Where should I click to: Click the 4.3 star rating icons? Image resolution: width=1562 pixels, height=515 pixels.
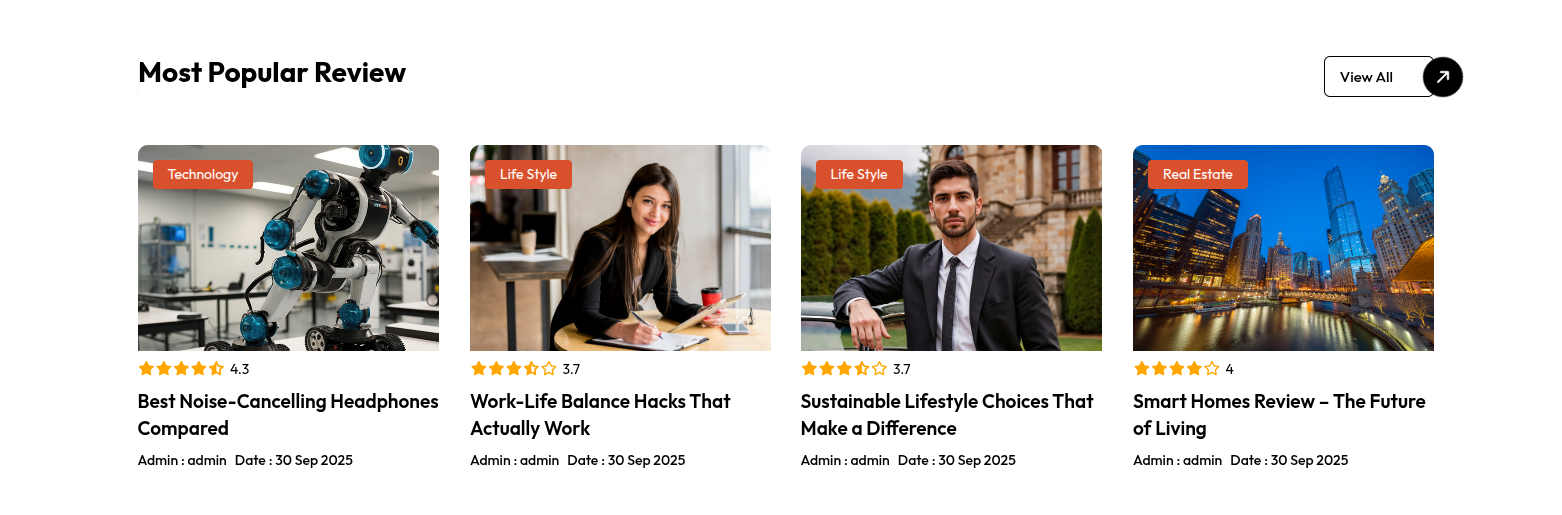[181, 368]
